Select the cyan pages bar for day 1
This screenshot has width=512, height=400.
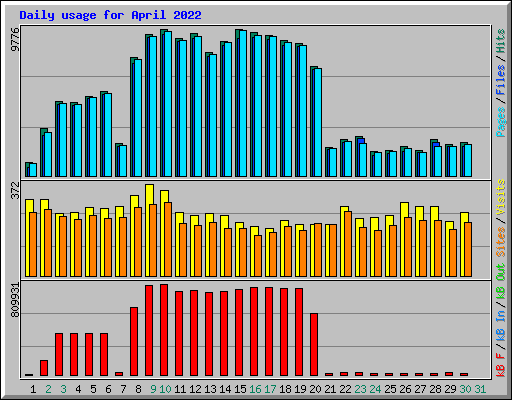pos(33,170)
